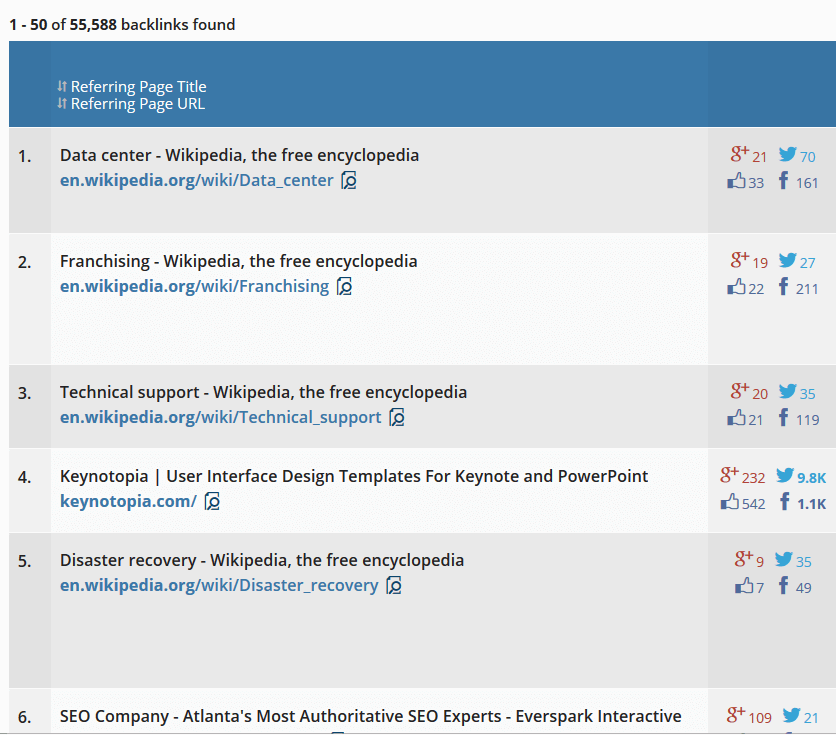This screenshot has width=836, height=735.
Task: Click Facebook icon in Technical support row
Action: [x=783, y=417]
